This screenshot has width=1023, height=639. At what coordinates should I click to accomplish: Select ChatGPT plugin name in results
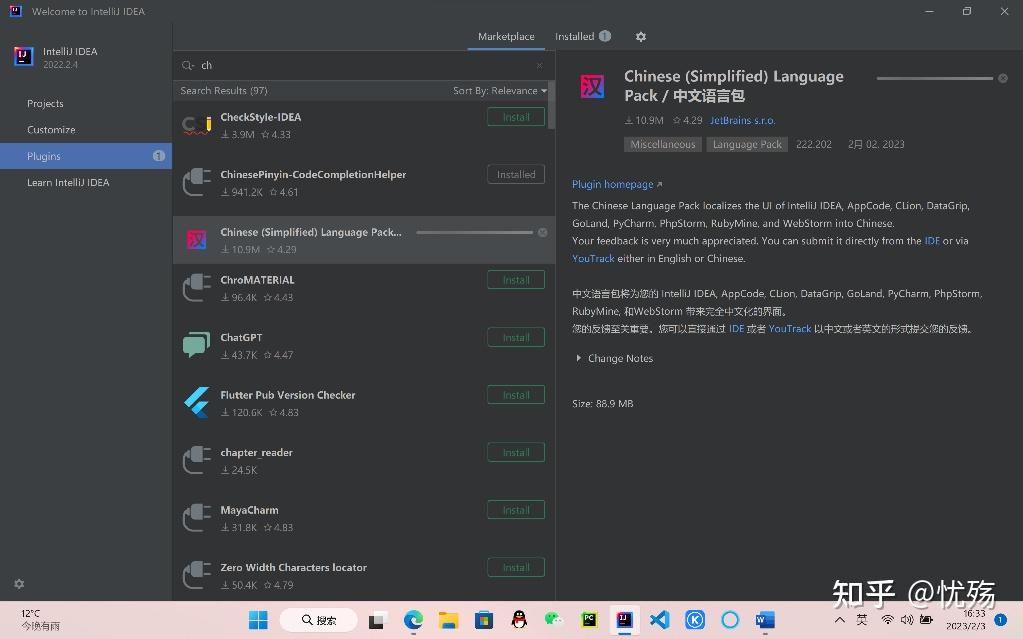[x=241, y=337]
